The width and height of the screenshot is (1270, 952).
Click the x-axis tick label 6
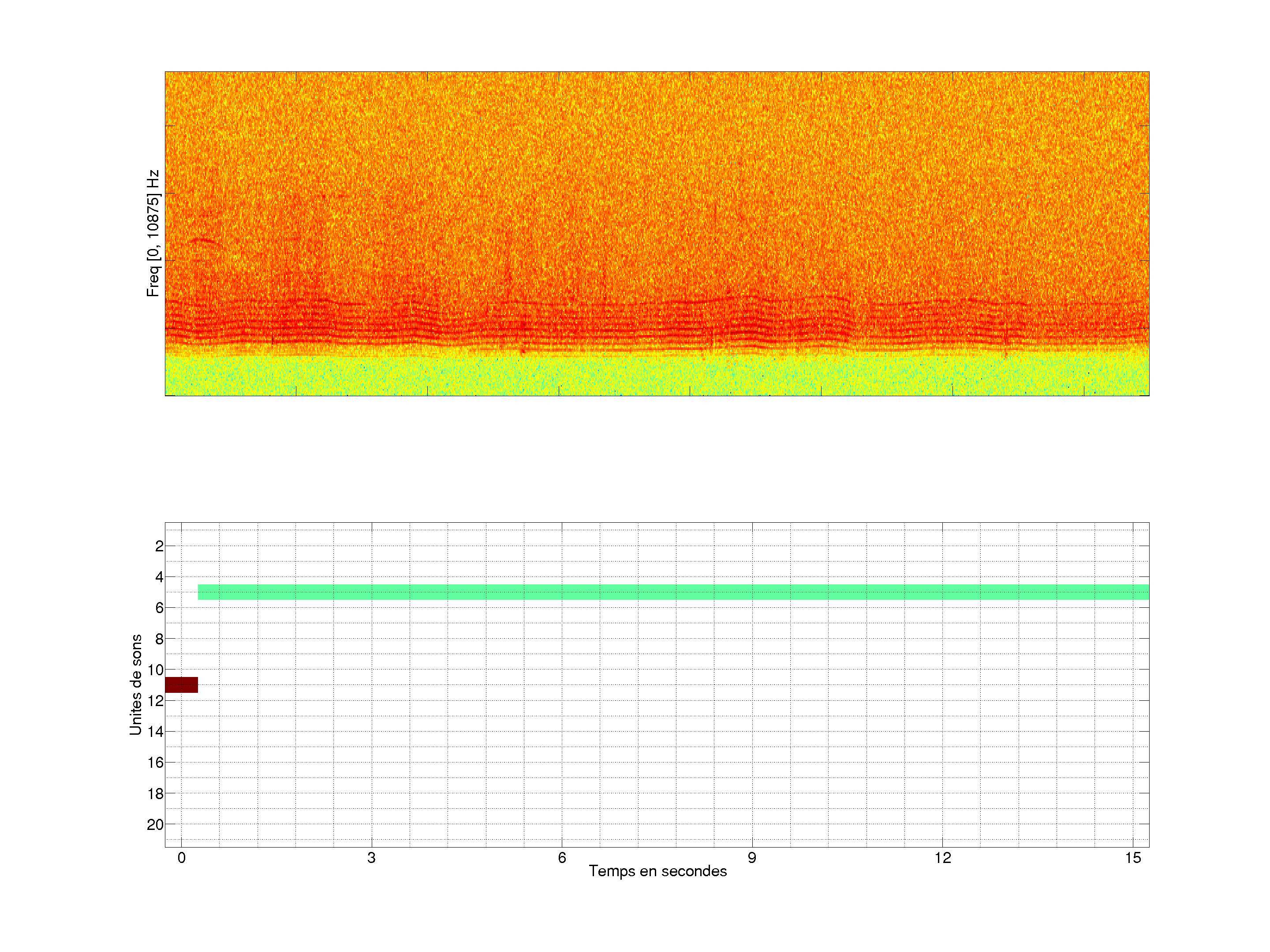pos(561,858)
